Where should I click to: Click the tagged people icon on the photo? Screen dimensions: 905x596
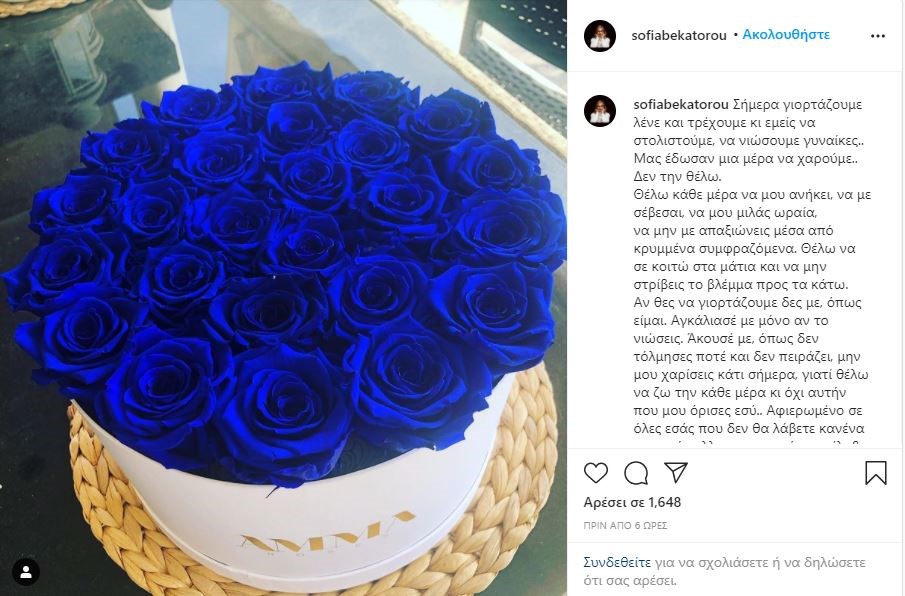point(26,572)
